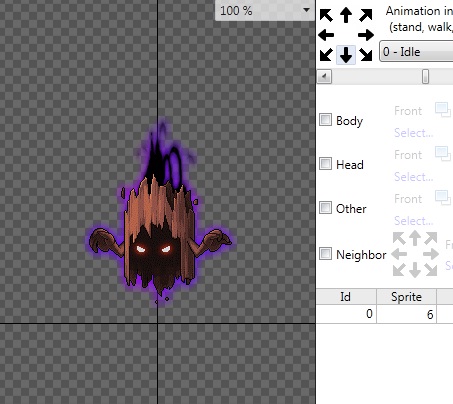The image size is (453, 404).
Task: Click the Neighbor up-right direction arrow
Action: (x=431, y=238)
